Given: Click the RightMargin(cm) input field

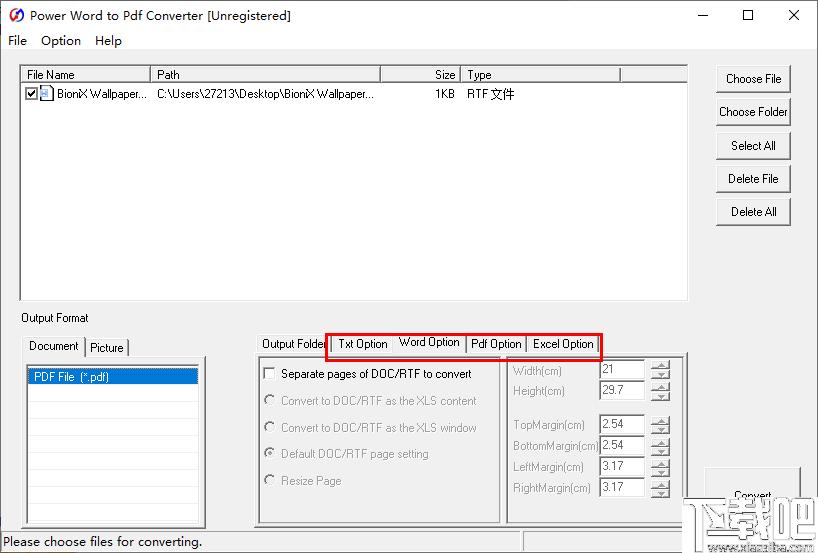Looking at the screenshot, I should (622, 487).
